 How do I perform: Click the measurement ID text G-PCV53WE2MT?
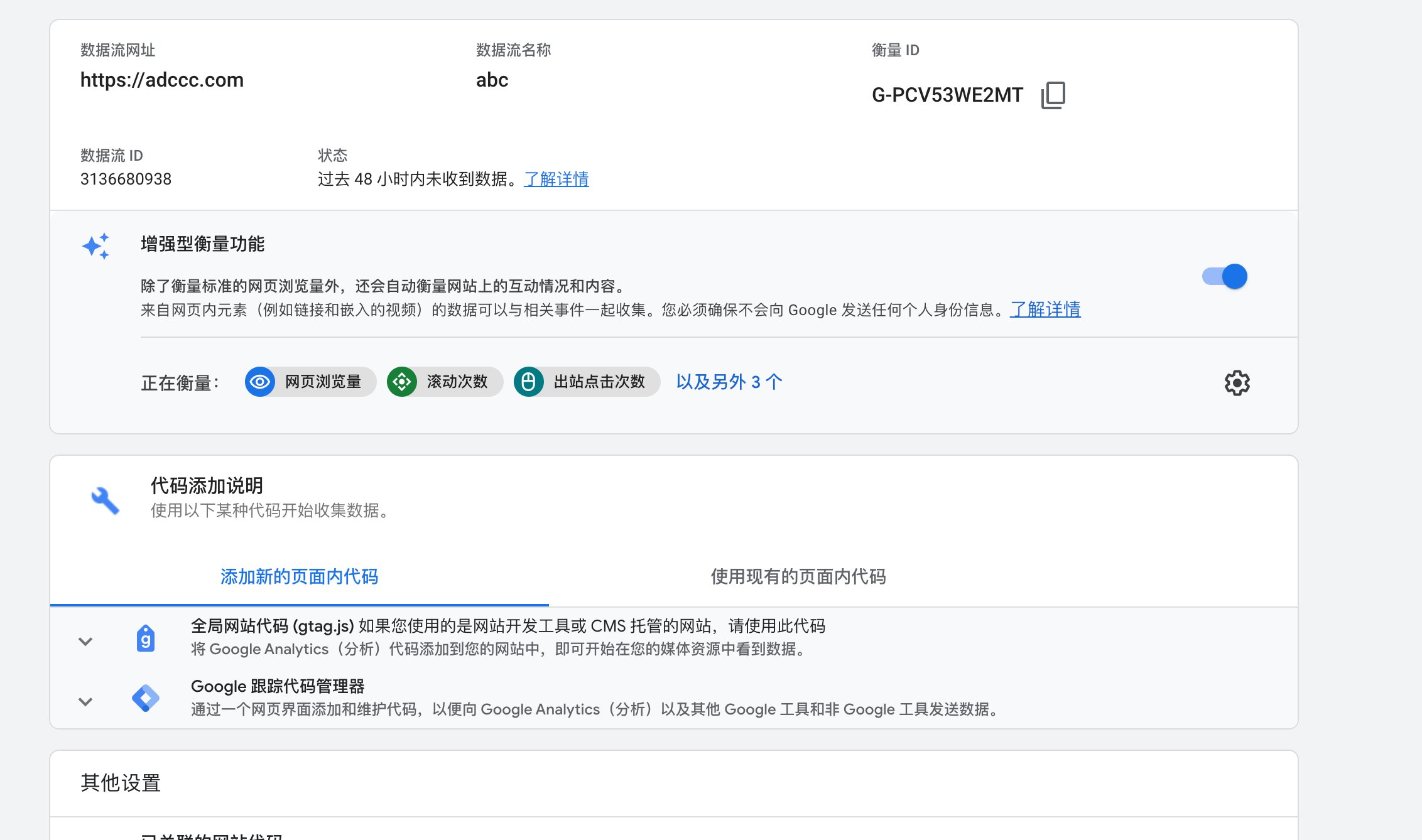947,95
